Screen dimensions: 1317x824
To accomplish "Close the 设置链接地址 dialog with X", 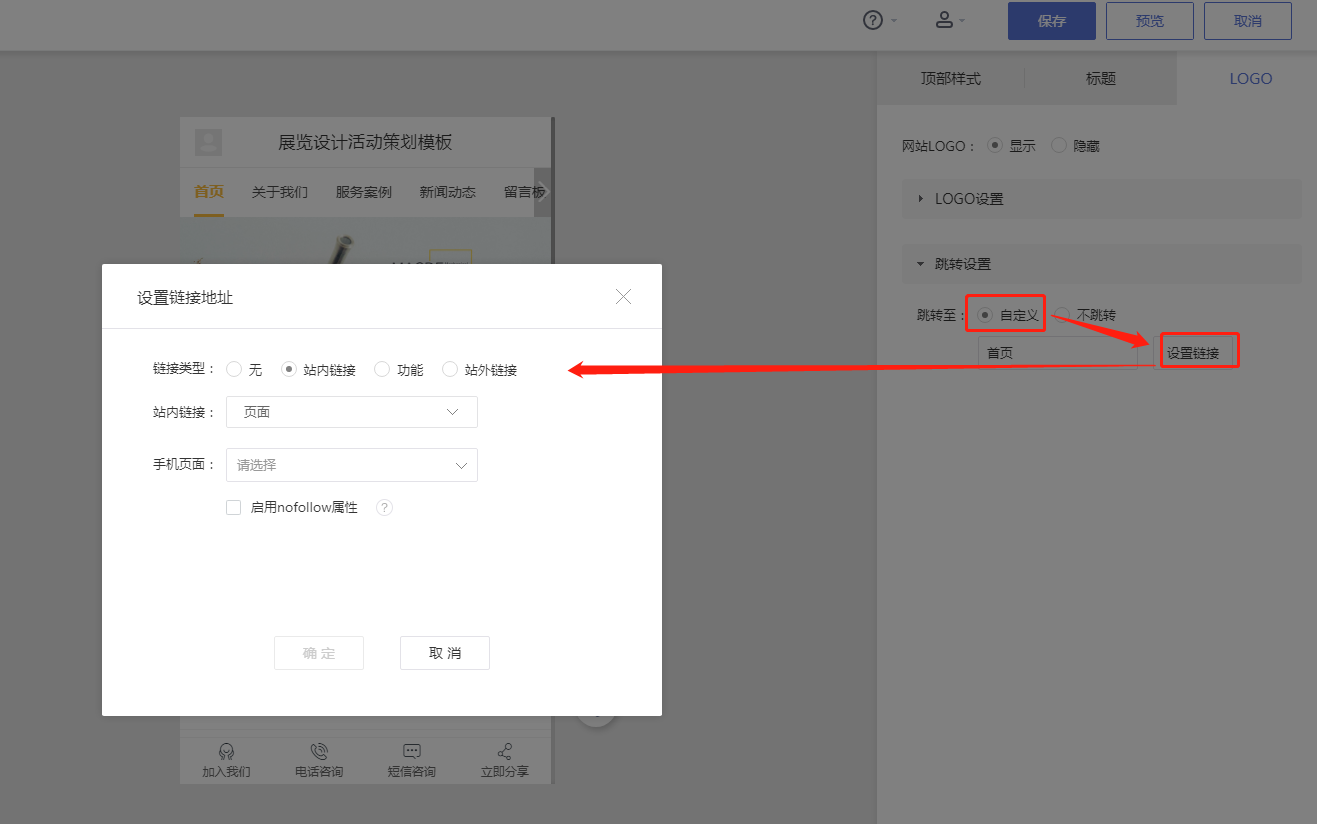I will click(x=624, y=296).
